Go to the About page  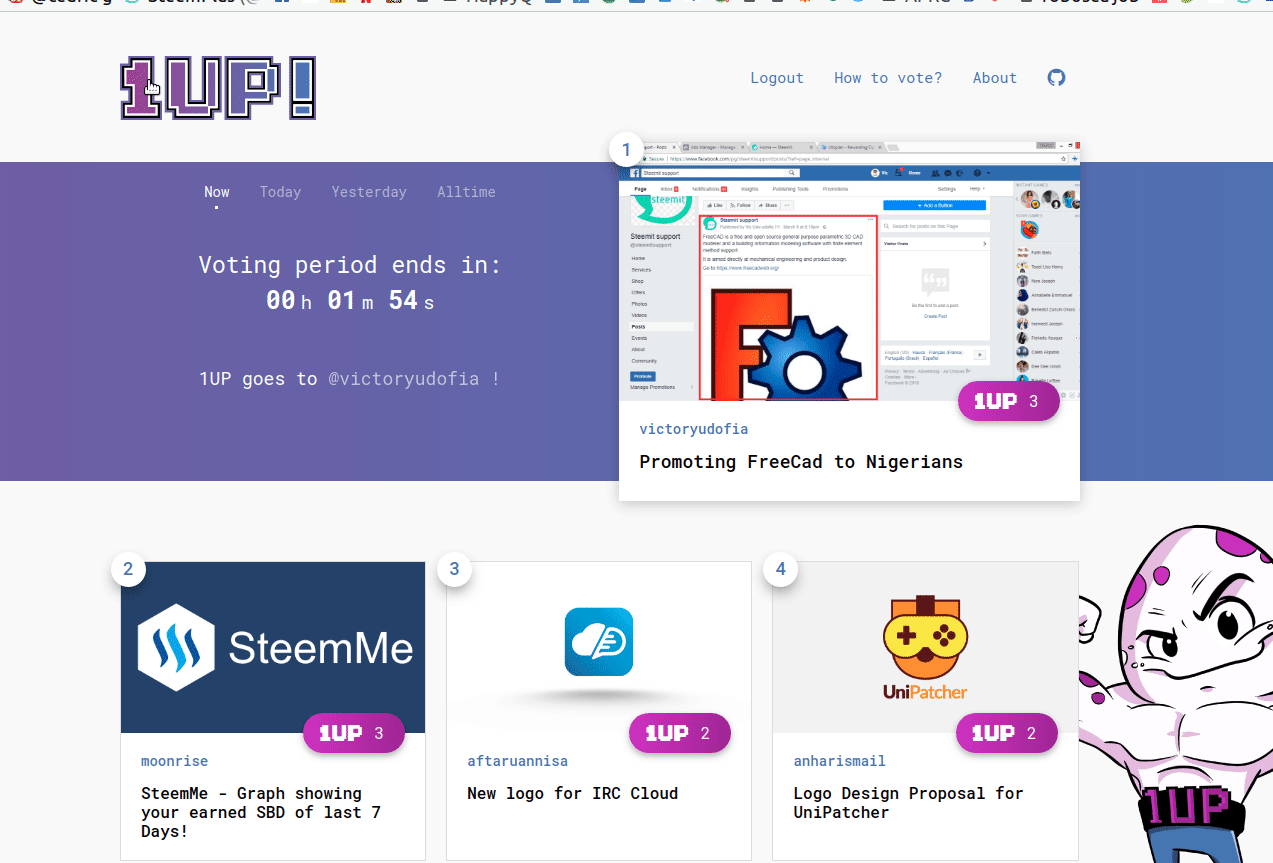(x=995, y=78)
